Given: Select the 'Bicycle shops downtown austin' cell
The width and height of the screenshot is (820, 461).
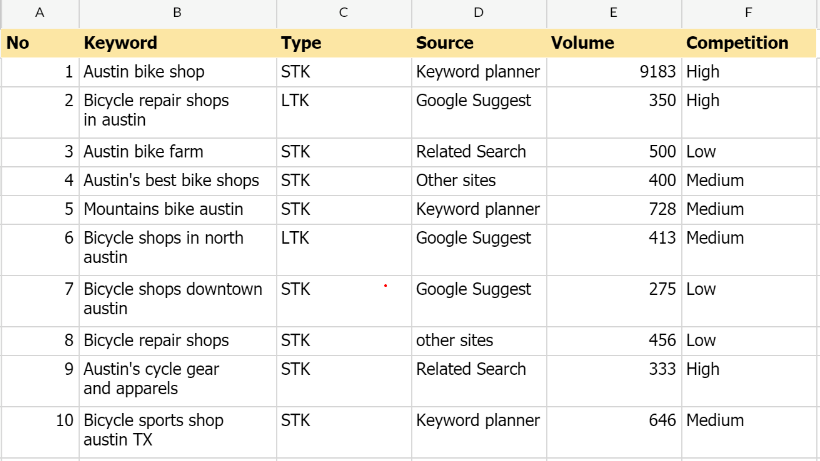Looking at the screenshot, I should coord(177,299).
